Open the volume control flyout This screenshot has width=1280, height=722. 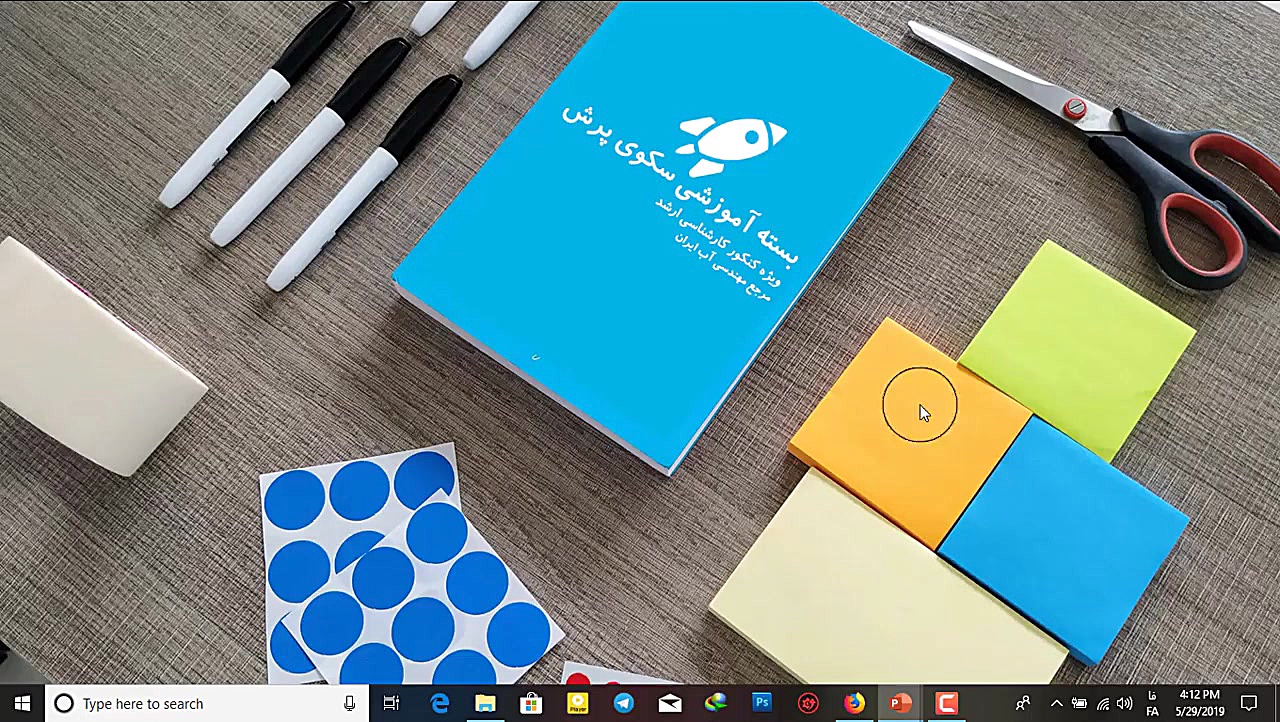1124,703
